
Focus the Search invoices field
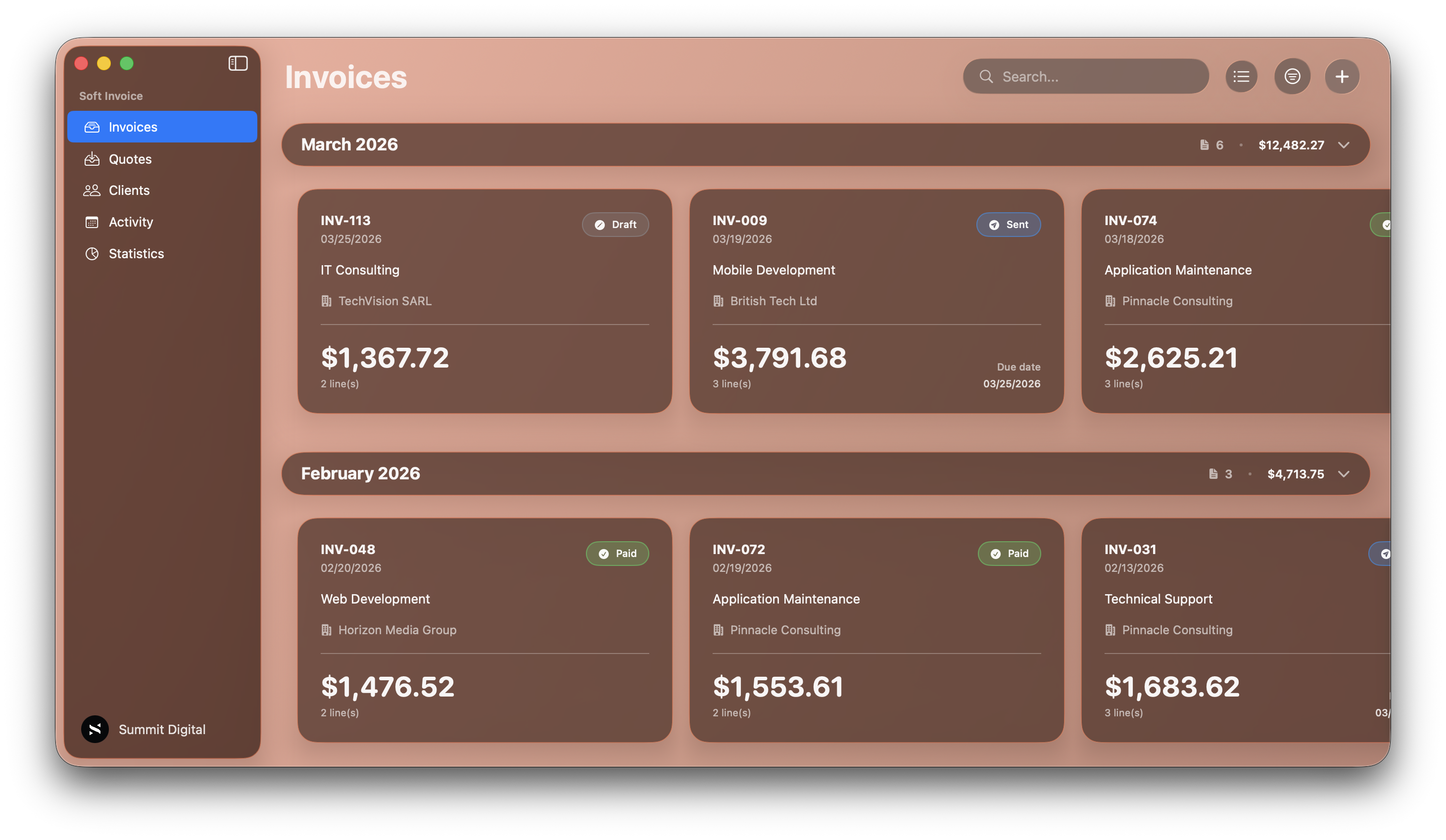(x=1086, y=76)
